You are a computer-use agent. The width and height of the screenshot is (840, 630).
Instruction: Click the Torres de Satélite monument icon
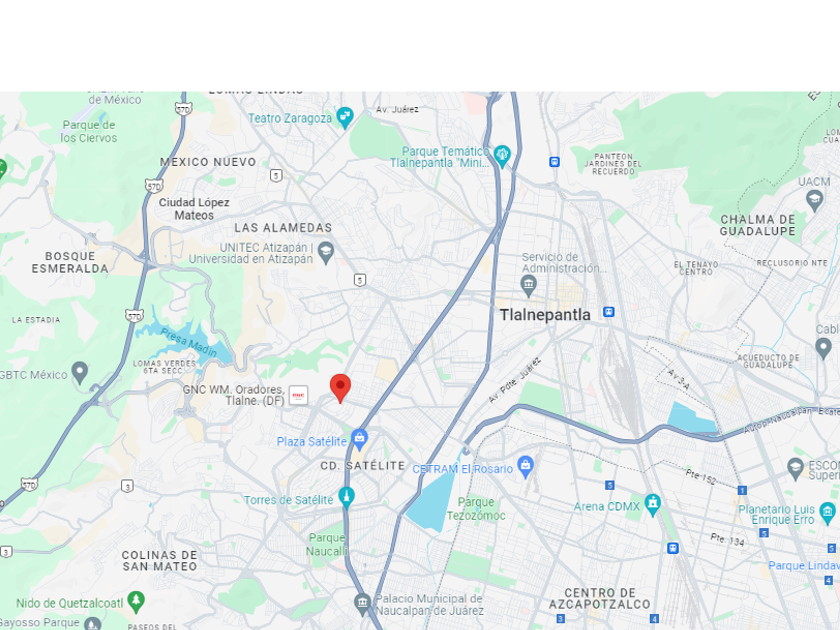[347, 498]
